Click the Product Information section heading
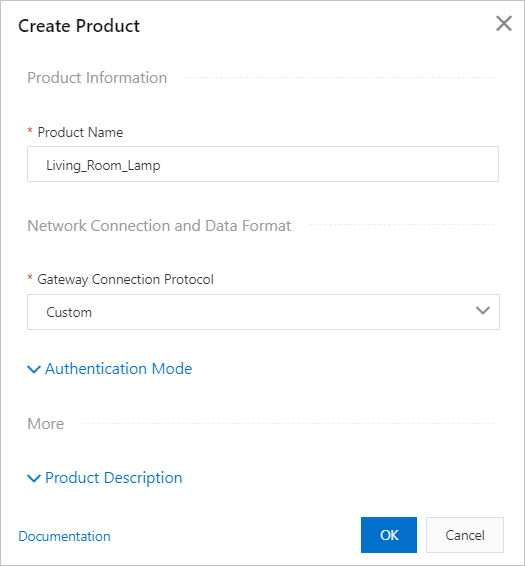Image resolution: width=525 pixels, height=566 pixels. tap(97, 78)
